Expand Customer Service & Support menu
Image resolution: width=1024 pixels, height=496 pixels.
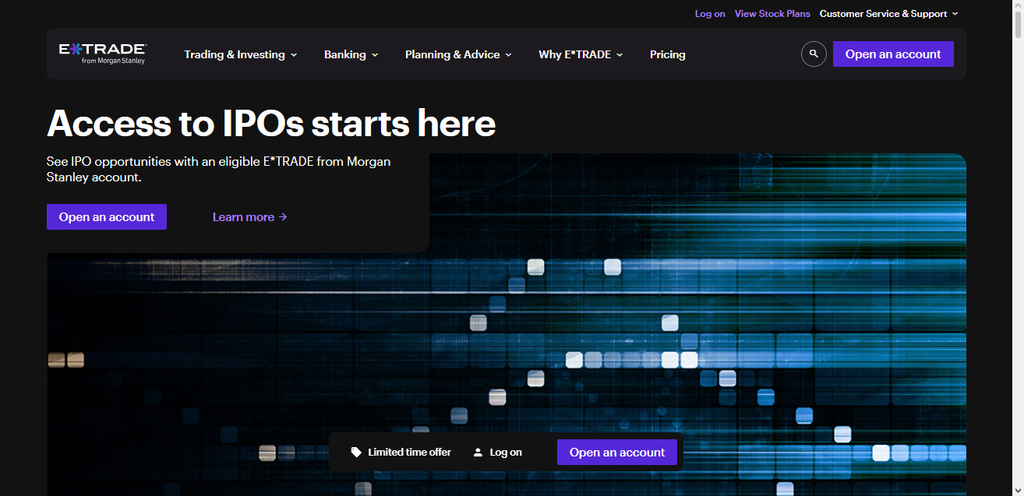coord(889,14)
